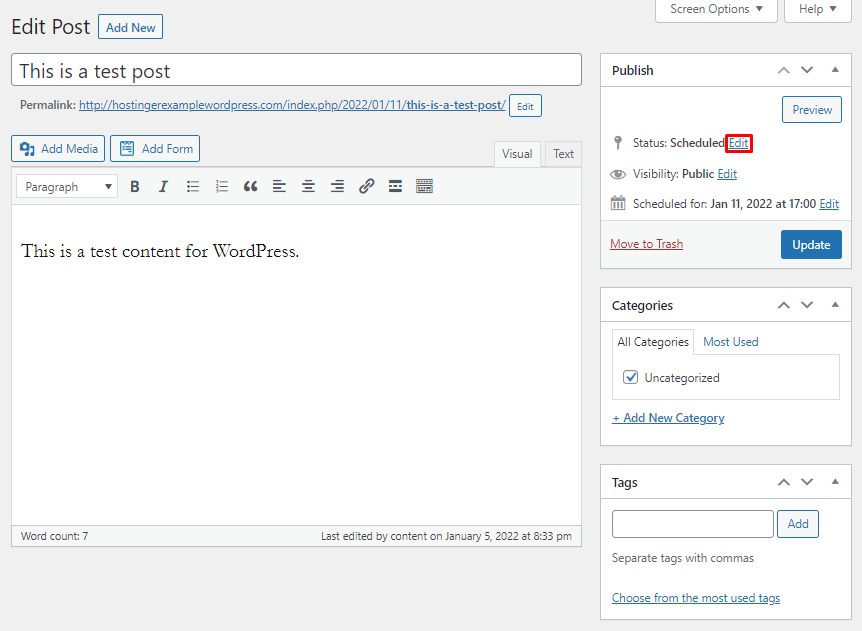The image size is (862, 631).
Task: Open the Move to Trash link
Action: tap(646, 243)
